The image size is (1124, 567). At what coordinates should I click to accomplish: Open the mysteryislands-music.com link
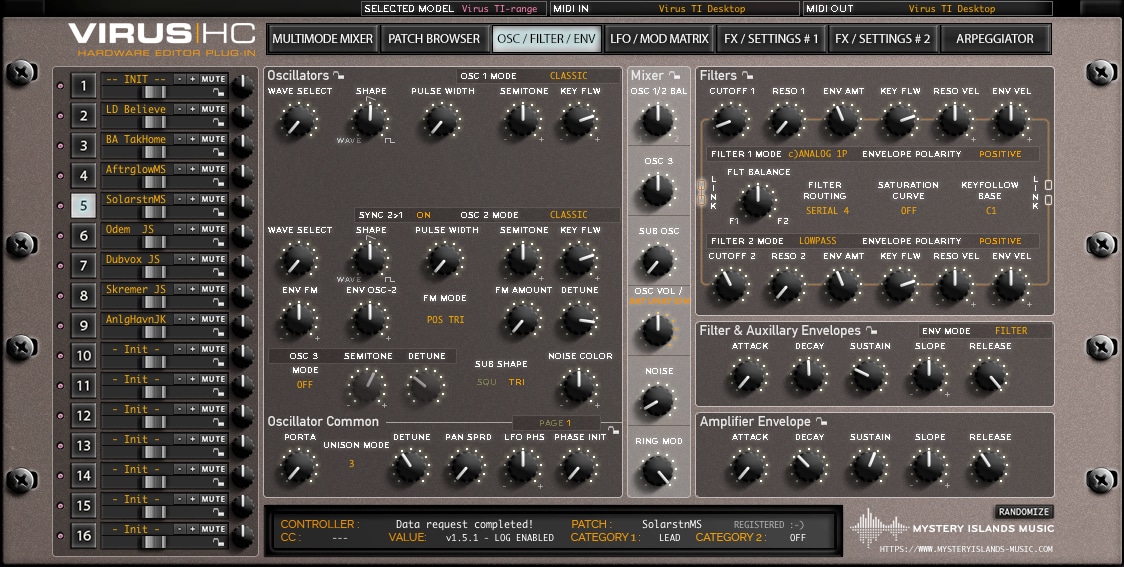pos(966,549)
